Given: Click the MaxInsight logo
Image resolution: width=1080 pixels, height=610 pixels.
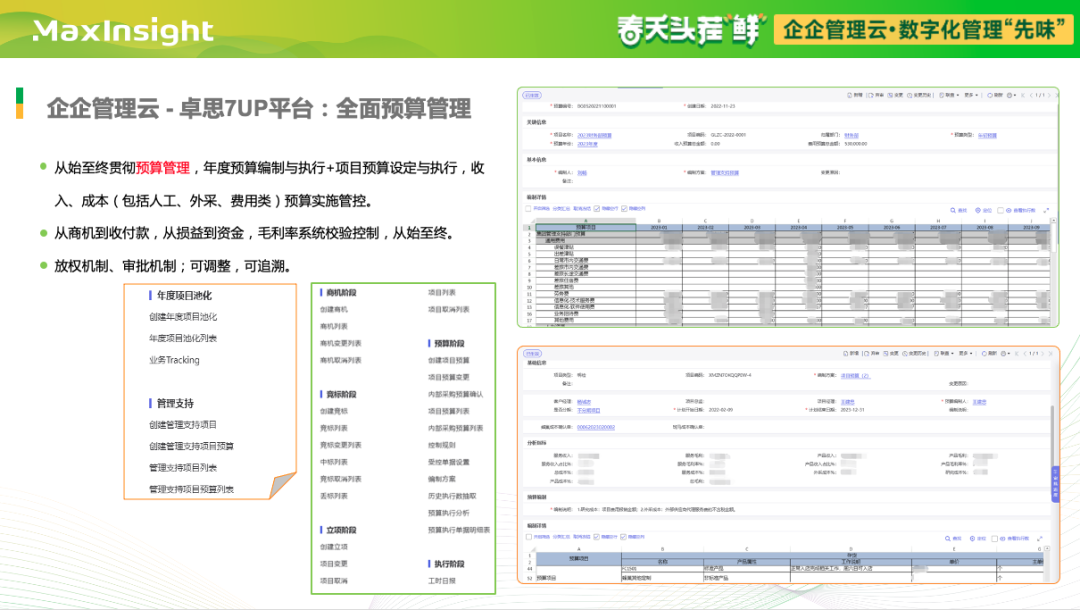Looking at the screenshot, I should (x=123, y=31).
